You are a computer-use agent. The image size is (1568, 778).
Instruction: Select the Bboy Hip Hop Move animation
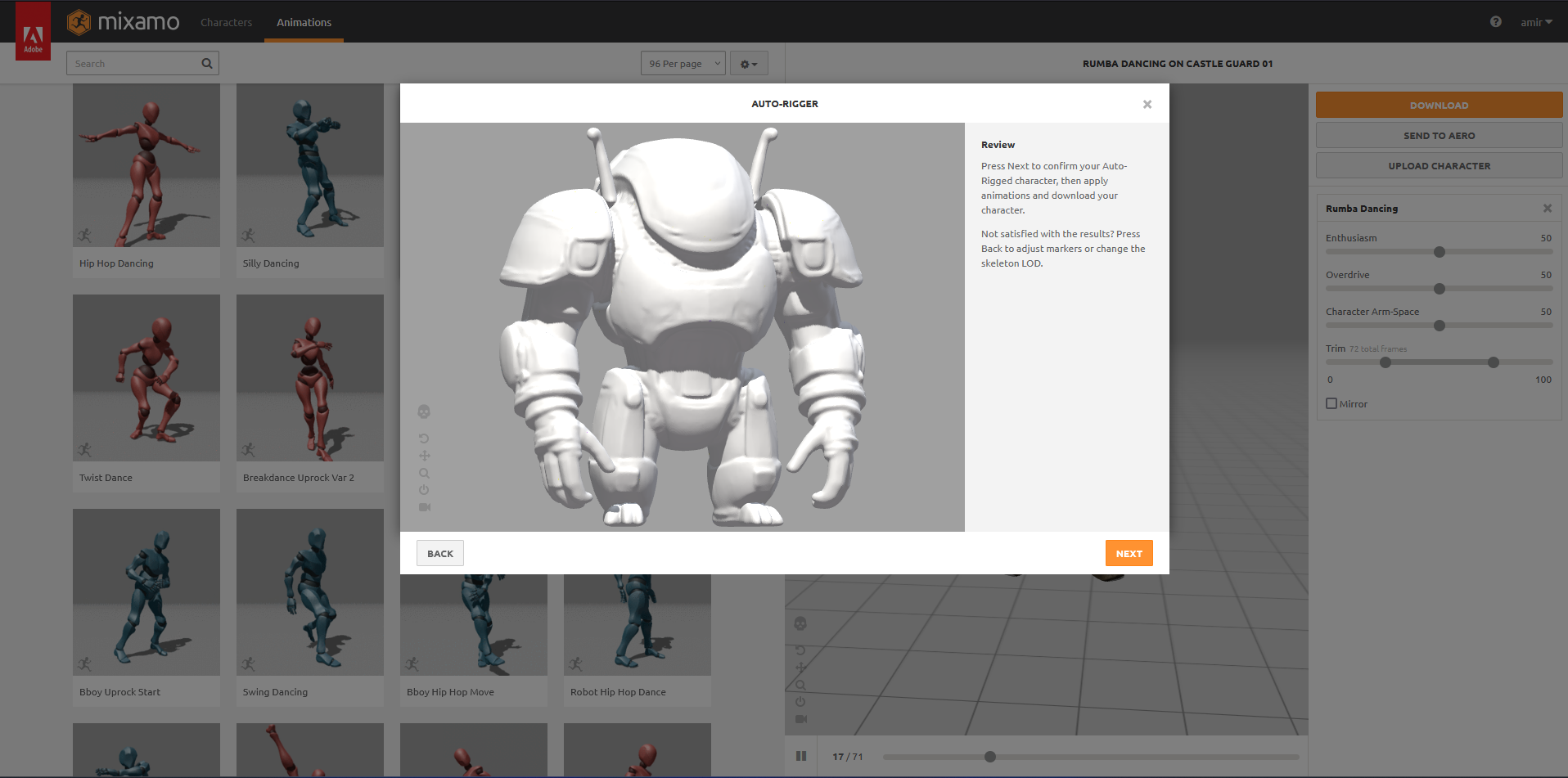[474, 641]
